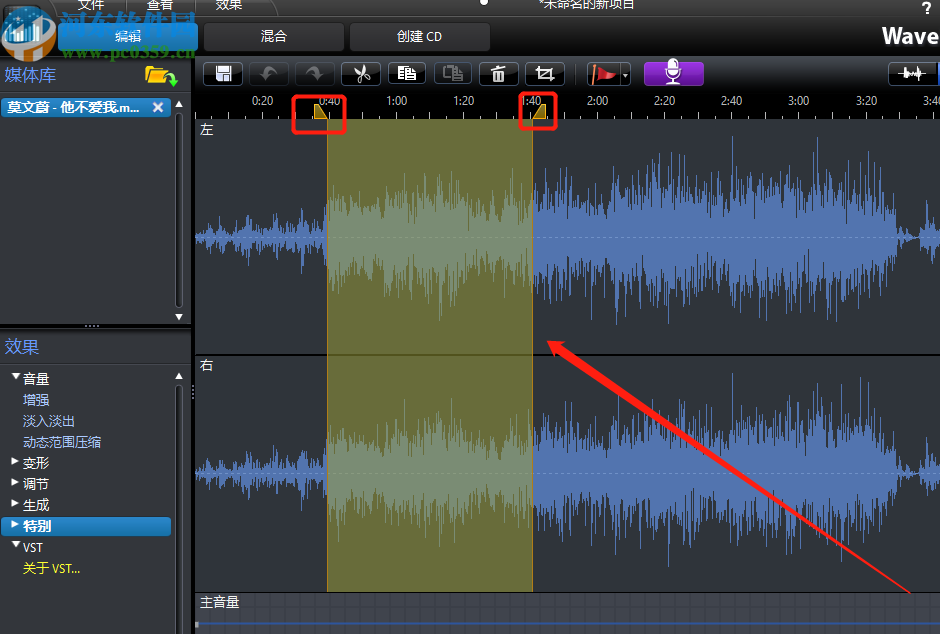The height and width of the screenshot is (634, 940).
Task: Click the effects panel scroll up arrow
Action: pyautogui.click(x=179, y=376)
